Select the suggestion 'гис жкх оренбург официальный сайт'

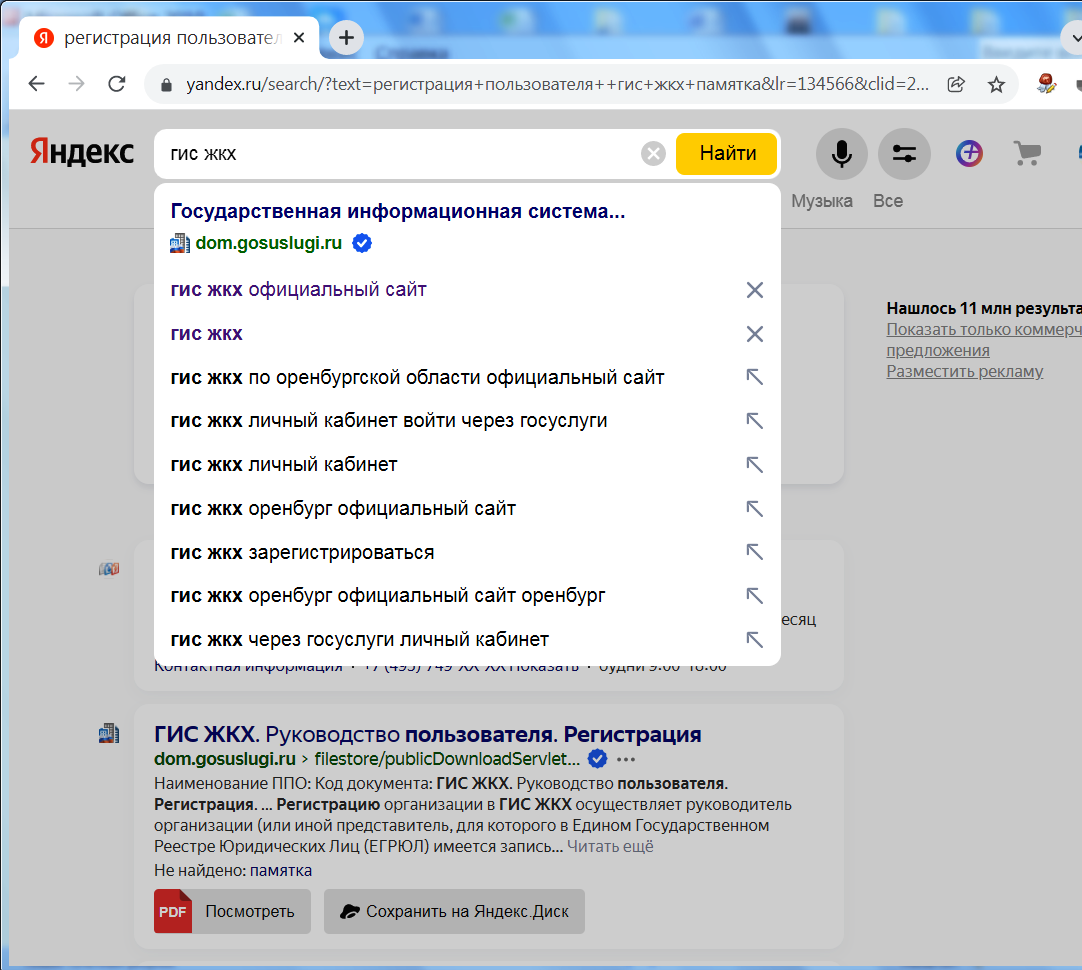tap(343, 508)
